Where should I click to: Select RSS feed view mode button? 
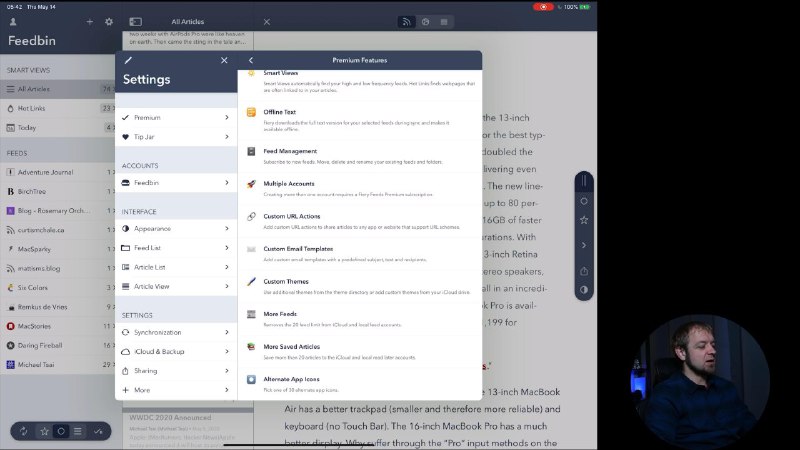tap(406, 21)
